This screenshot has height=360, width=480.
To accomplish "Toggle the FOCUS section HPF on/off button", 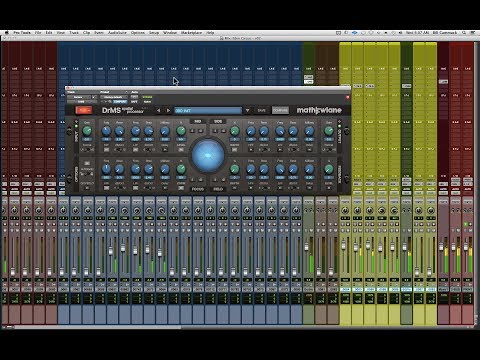I will tap(106, 188).
